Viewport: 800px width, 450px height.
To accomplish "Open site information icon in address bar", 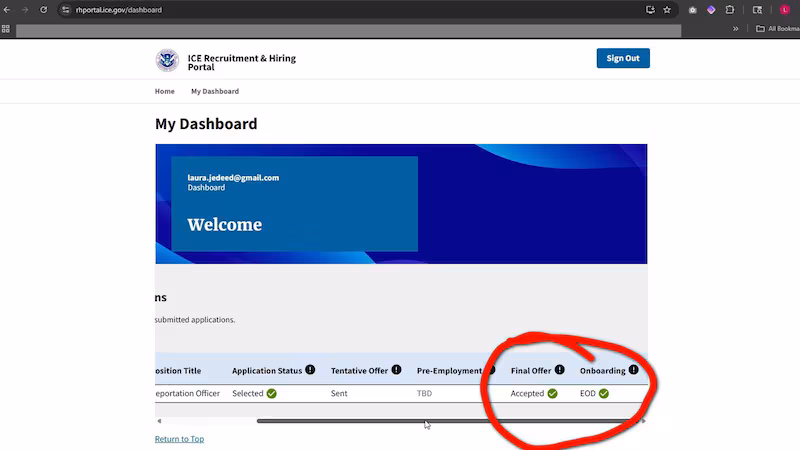I will click(x=65, y=10).
